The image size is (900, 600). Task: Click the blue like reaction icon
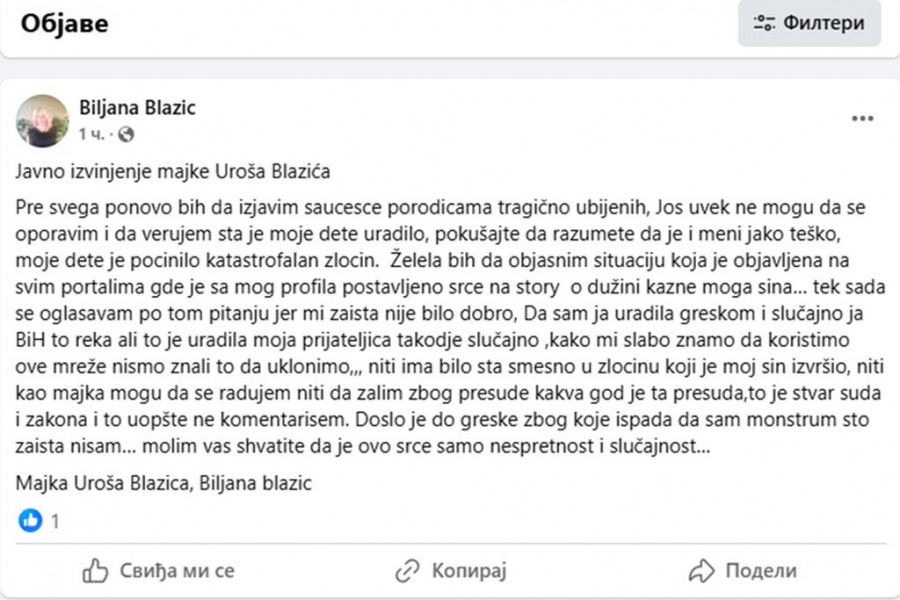(31, 520)
